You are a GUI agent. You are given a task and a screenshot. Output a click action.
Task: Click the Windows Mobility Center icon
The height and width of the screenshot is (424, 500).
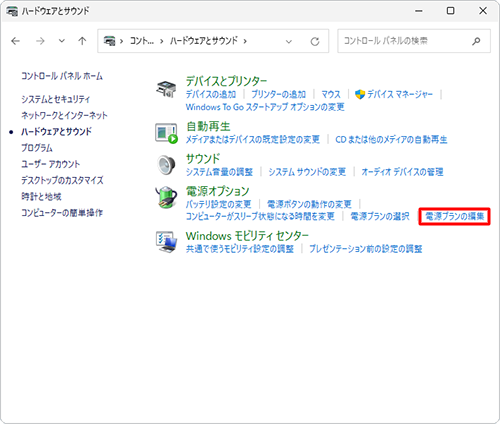tap(166, 242)
